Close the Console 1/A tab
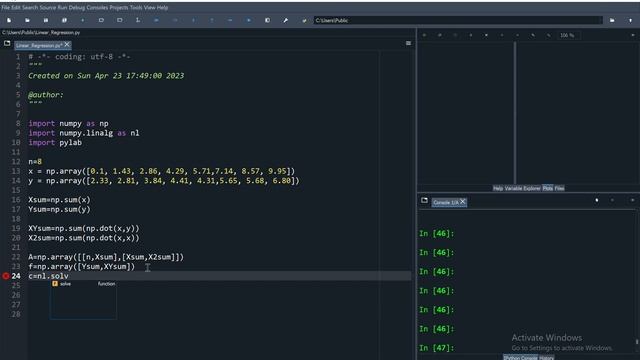Viewport: 640px width, 360px height. (463, 202)
